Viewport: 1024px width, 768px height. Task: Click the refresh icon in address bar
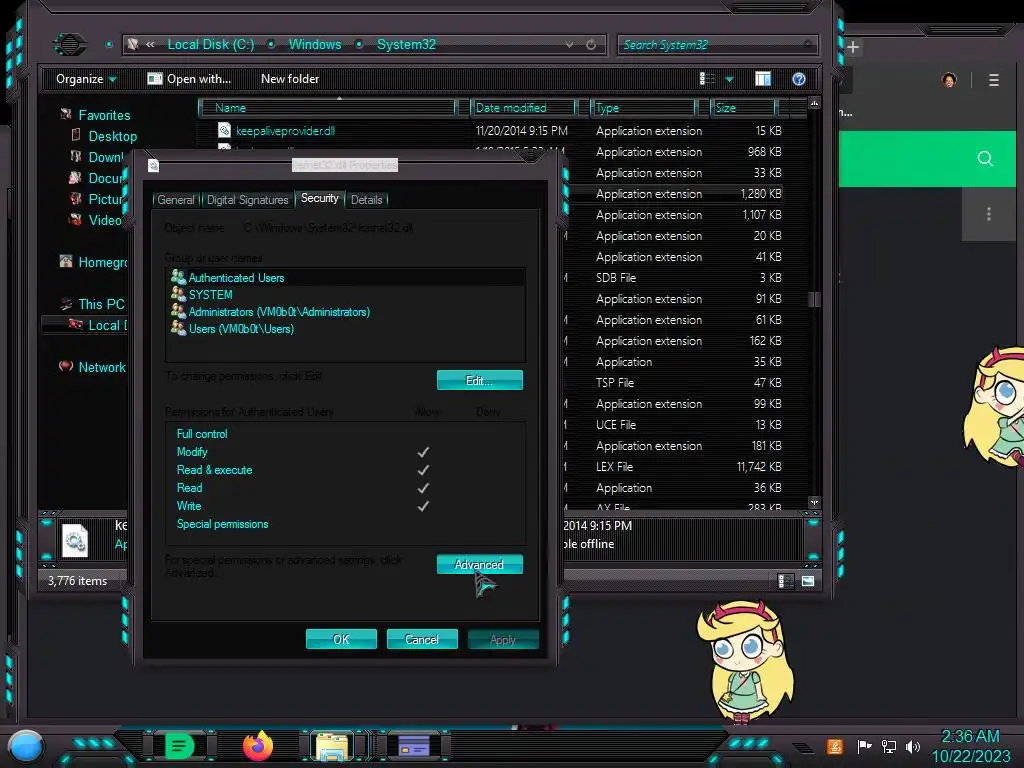pyautogui.click(x=591, y=44)
